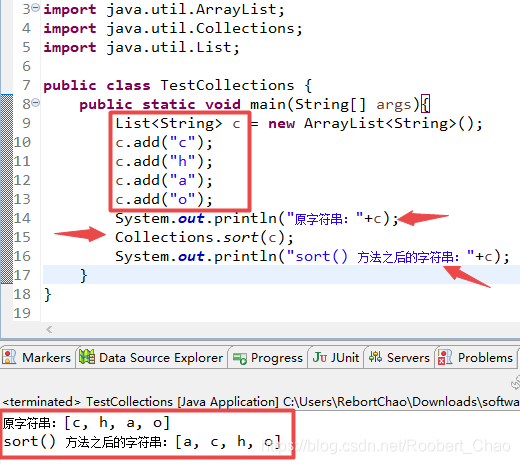
Task: Click the JUnit 'Ju' icon
Action: 320,357
